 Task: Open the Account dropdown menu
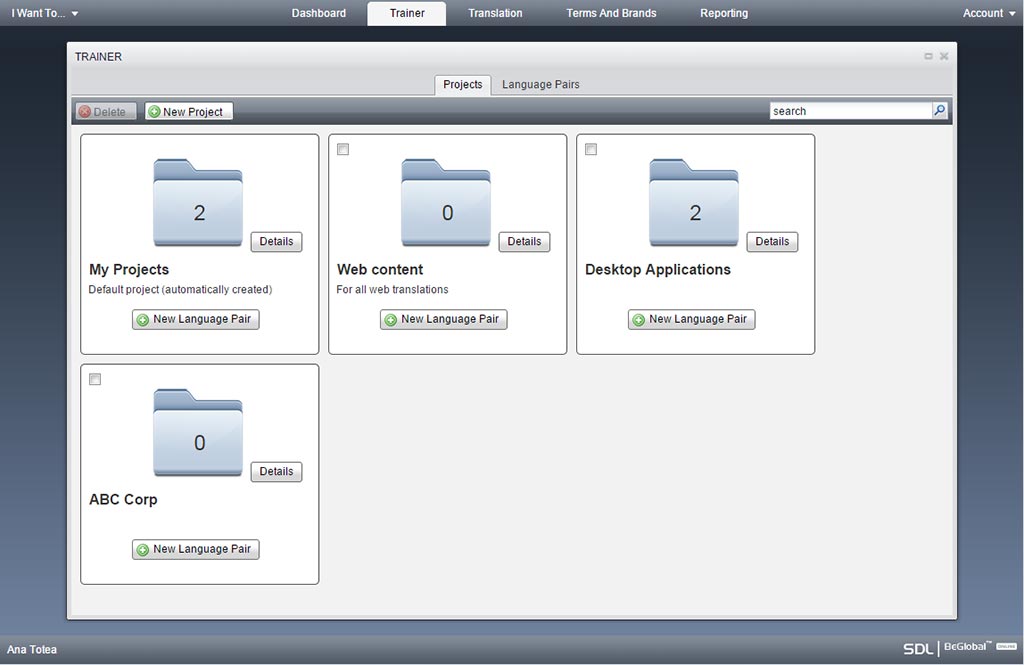tap(989, 13)
